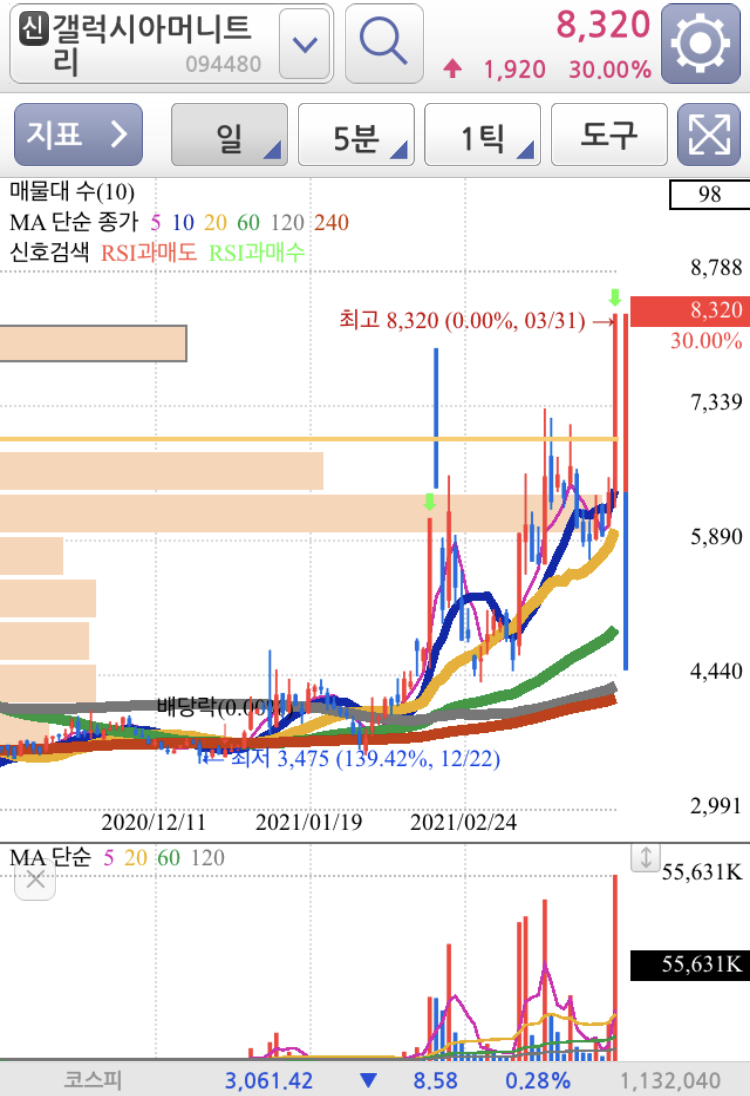Click 매물대 수(10) indicator label
The height and width of the screenshot is (1096, 750).
pos(72,191)
